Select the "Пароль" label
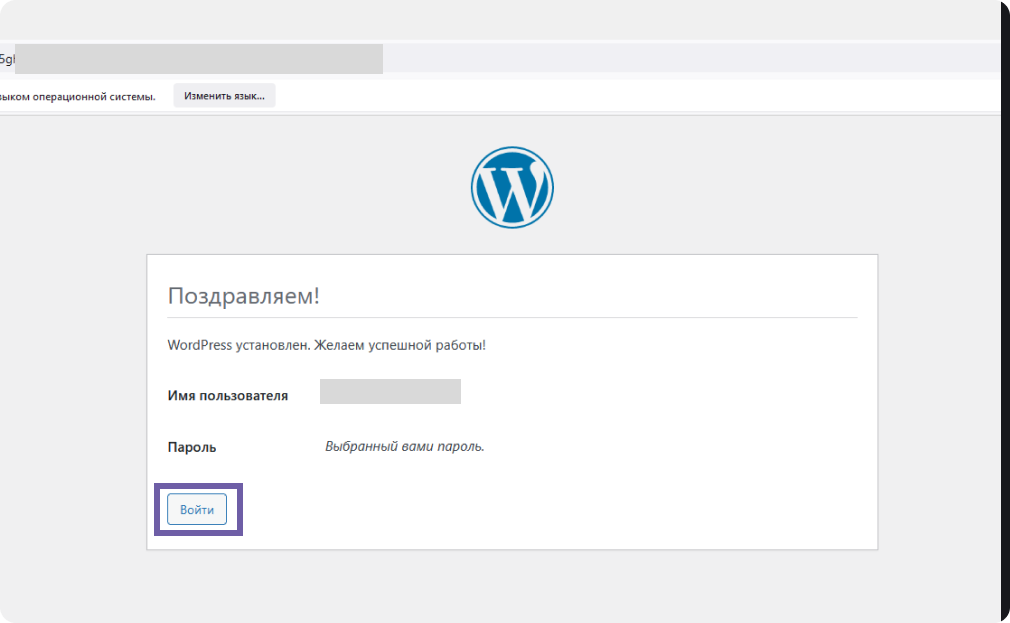The height and width of the screenshot is (623, 1010). click(x=192, y=447)
